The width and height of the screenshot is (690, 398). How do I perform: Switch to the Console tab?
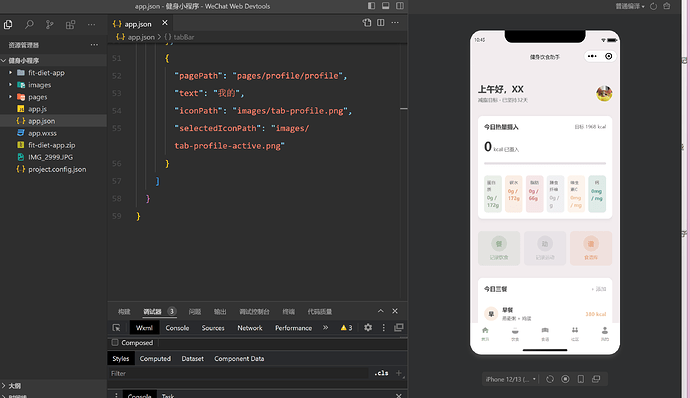tap(177, 328)
